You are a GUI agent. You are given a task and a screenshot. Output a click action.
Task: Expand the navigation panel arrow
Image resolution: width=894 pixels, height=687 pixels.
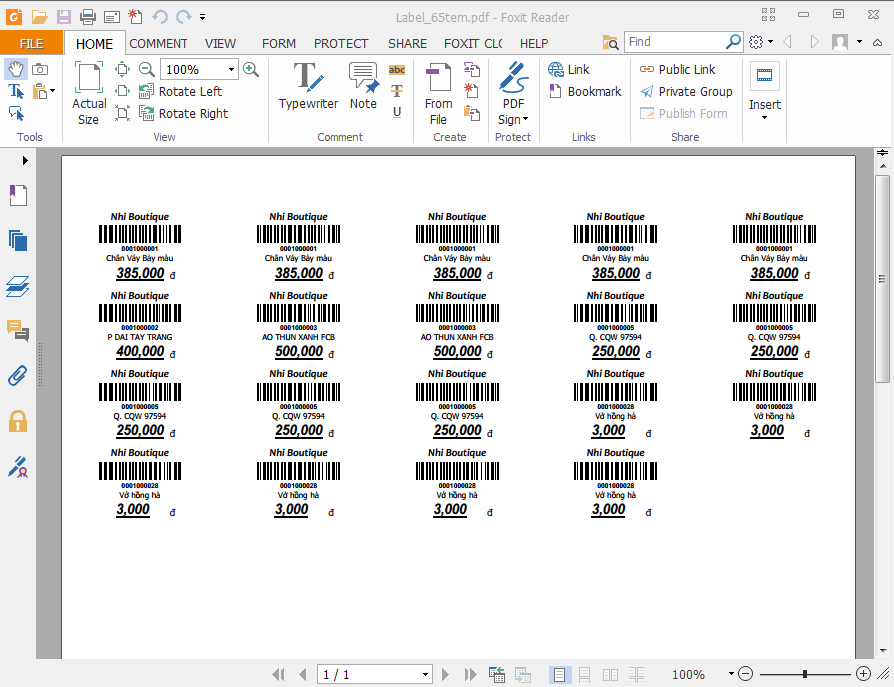pos(25,160)
